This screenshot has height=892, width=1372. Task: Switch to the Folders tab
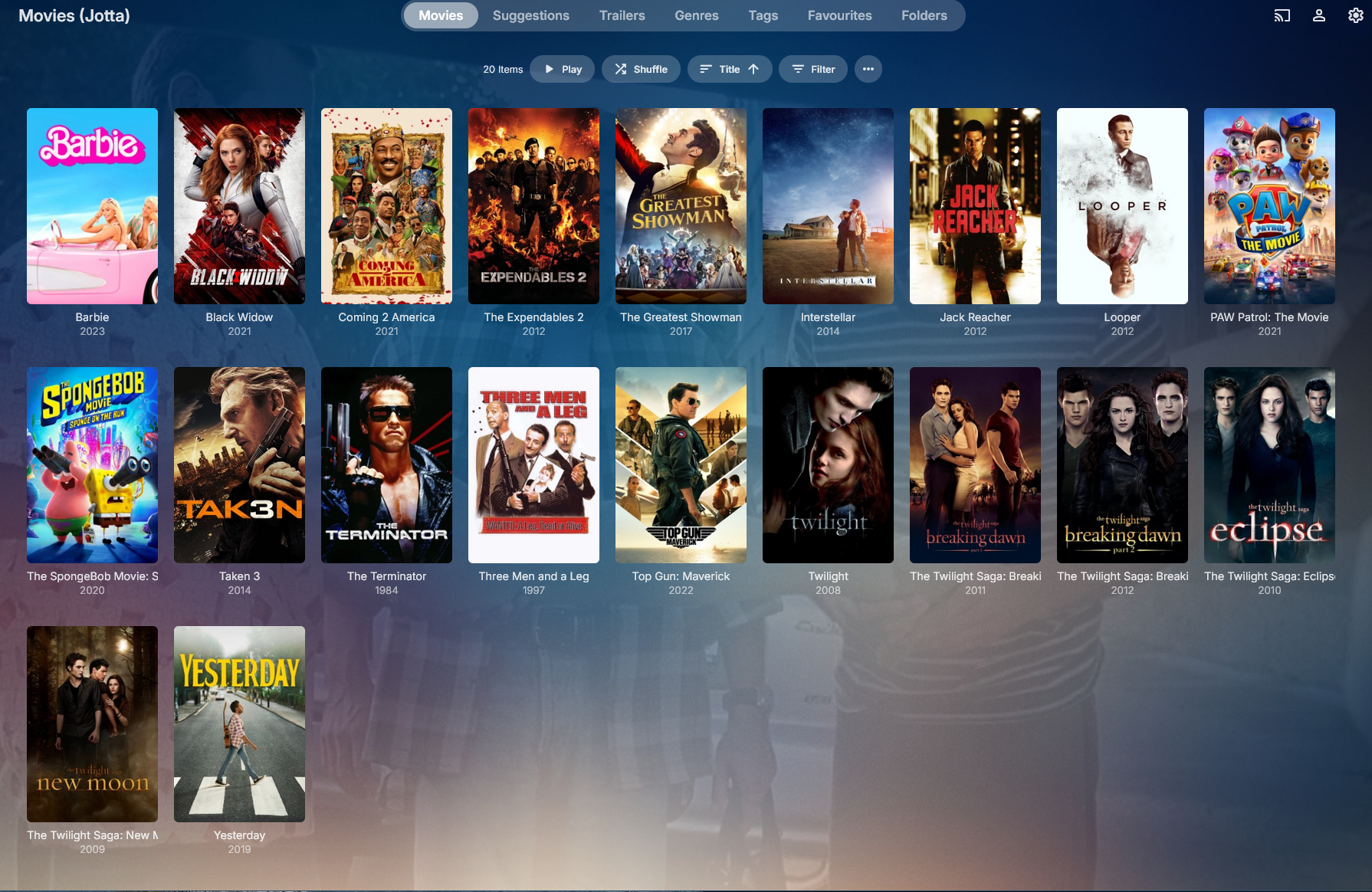924,15
